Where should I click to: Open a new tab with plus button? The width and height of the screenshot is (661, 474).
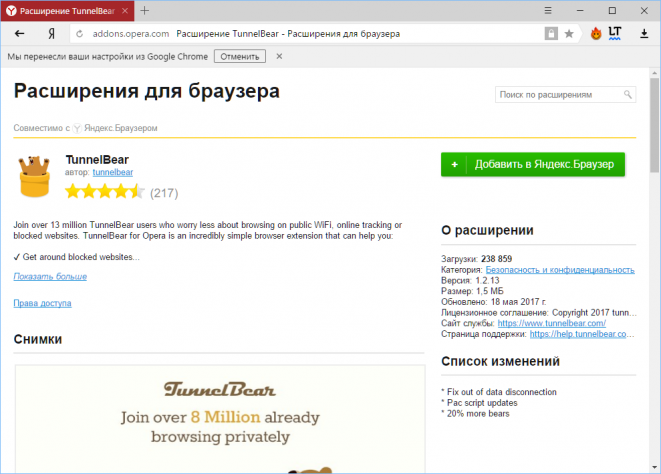pos(145,11)
